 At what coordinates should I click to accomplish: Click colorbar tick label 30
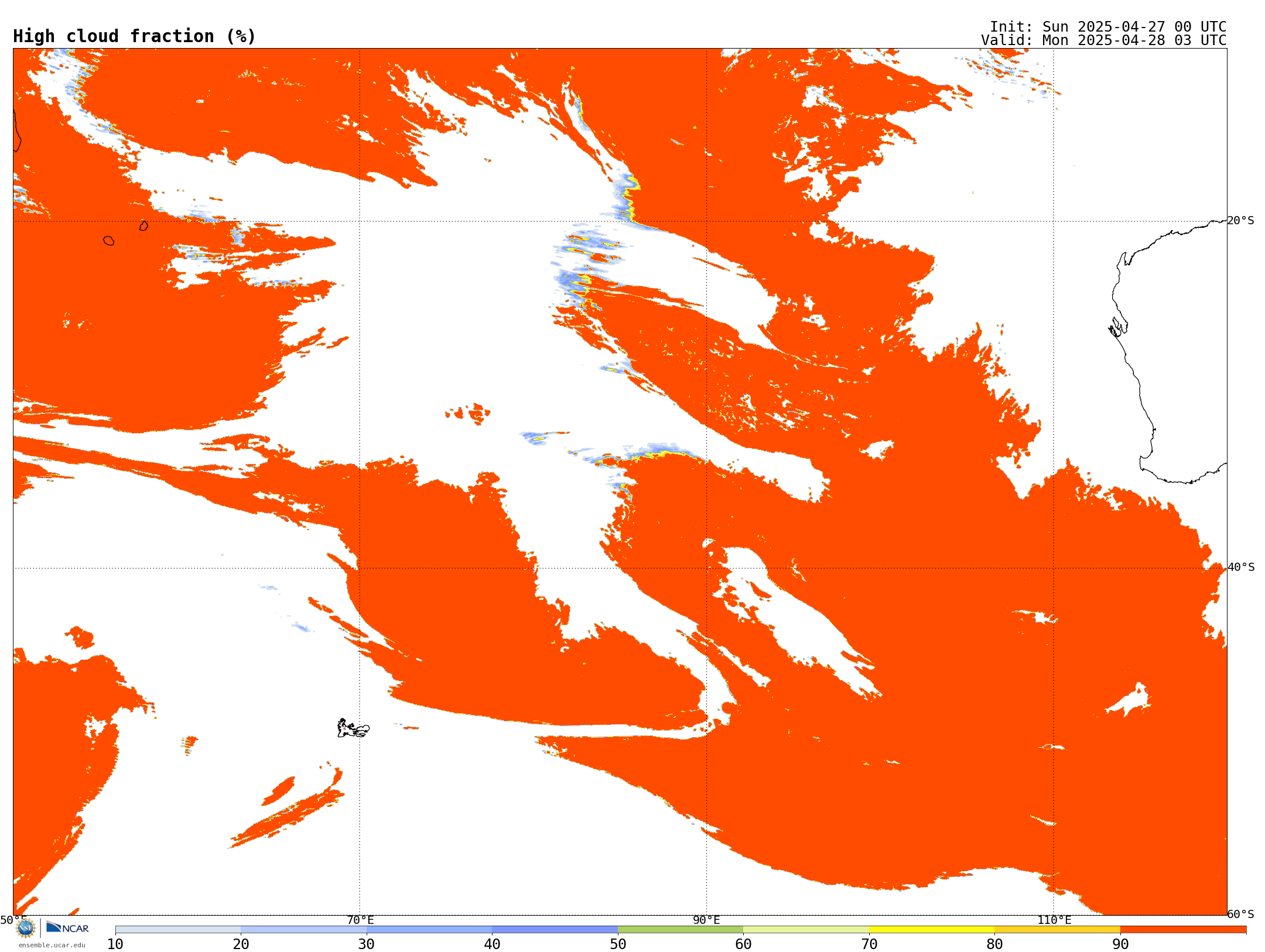pos(367,944)
